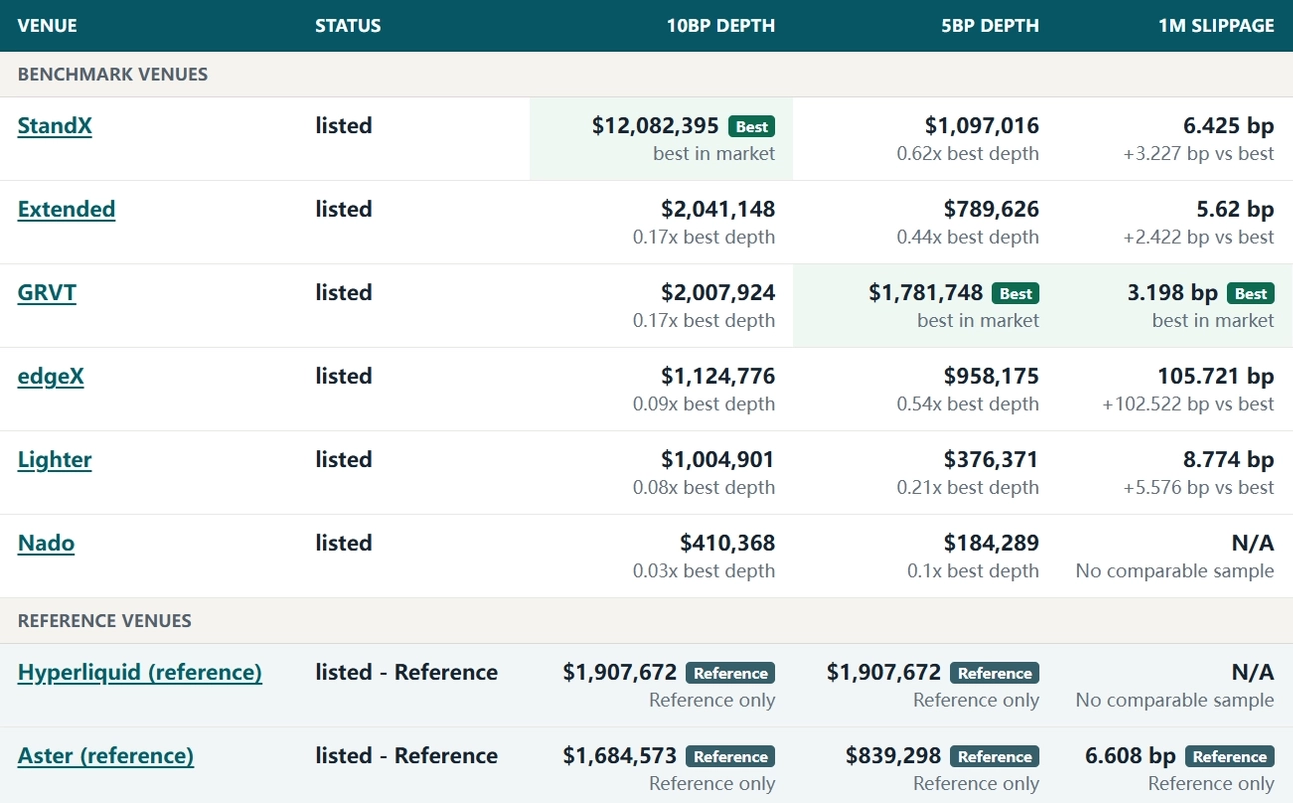
Task: Click the STATUS column header
Action: pyautogui.click(x=348, y=26)
